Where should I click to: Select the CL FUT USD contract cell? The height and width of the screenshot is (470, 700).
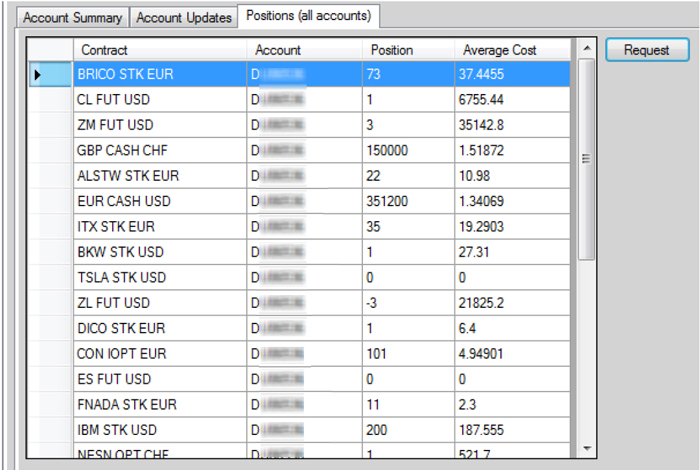pos(159,100)
